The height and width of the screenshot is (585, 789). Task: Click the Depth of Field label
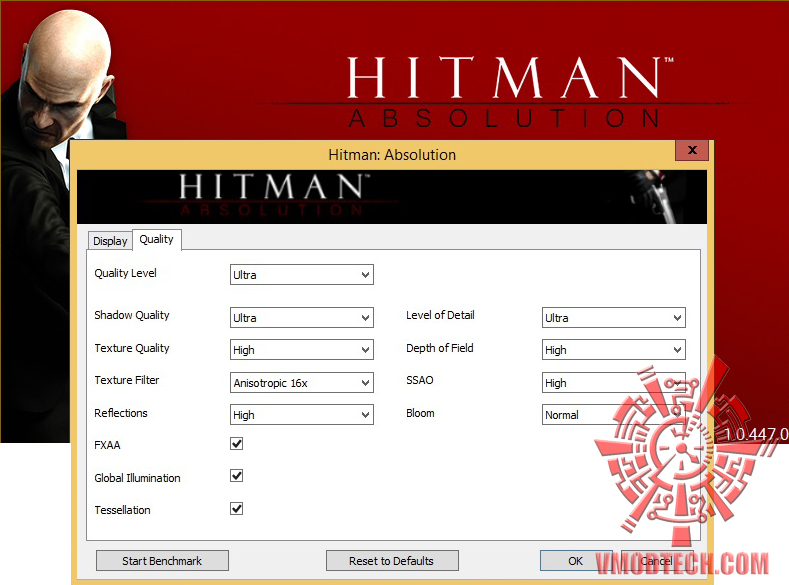tap(440, 348)
